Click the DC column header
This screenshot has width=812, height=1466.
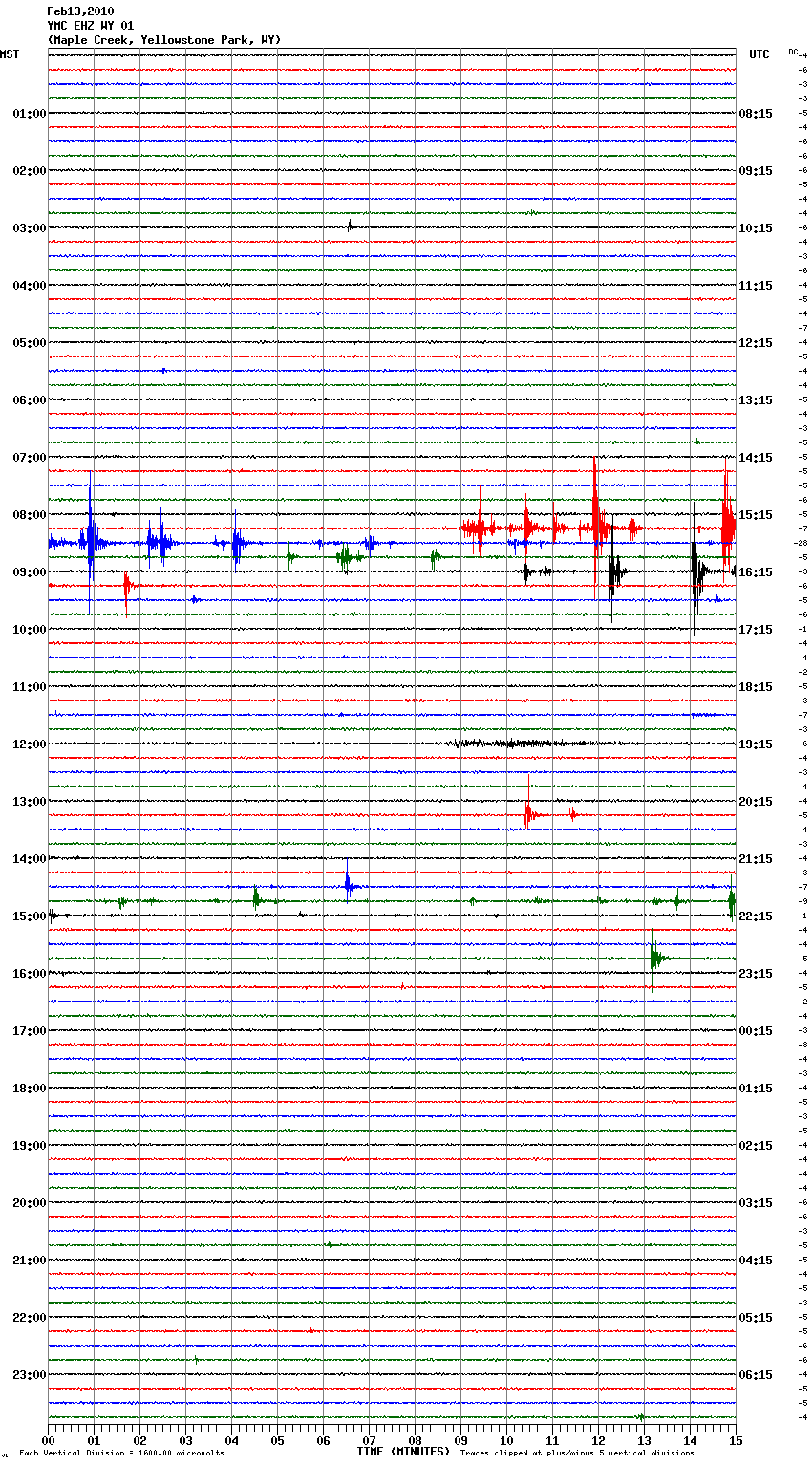coord(793,52)
